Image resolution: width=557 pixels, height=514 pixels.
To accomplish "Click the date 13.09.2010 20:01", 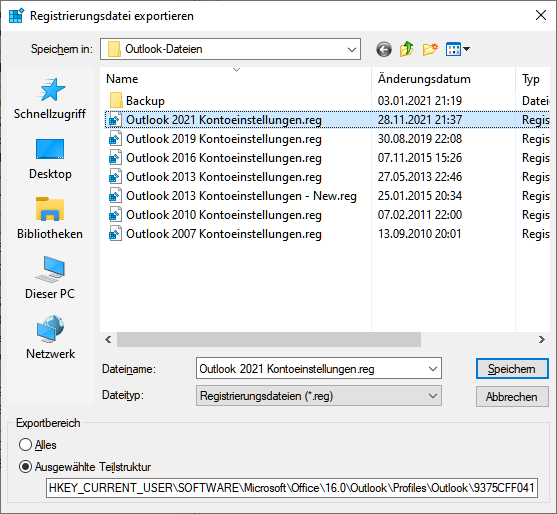I will pyautogui.click(x=420, y=234).
